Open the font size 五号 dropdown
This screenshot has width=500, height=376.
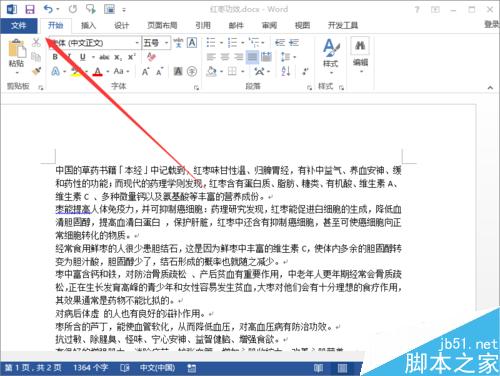click(166, 43)
